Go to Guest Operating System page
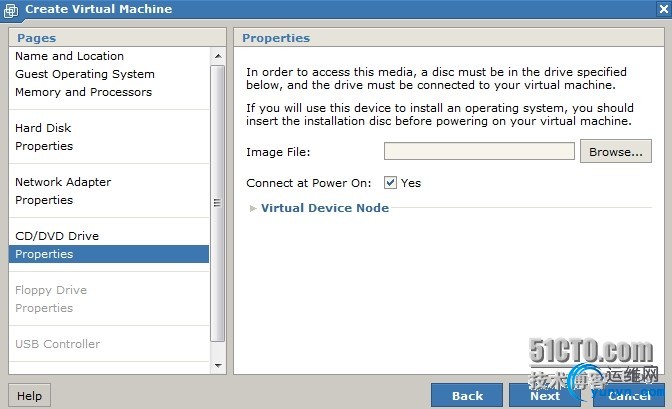Viewport: 672px width, 409px height. (85, 74)
